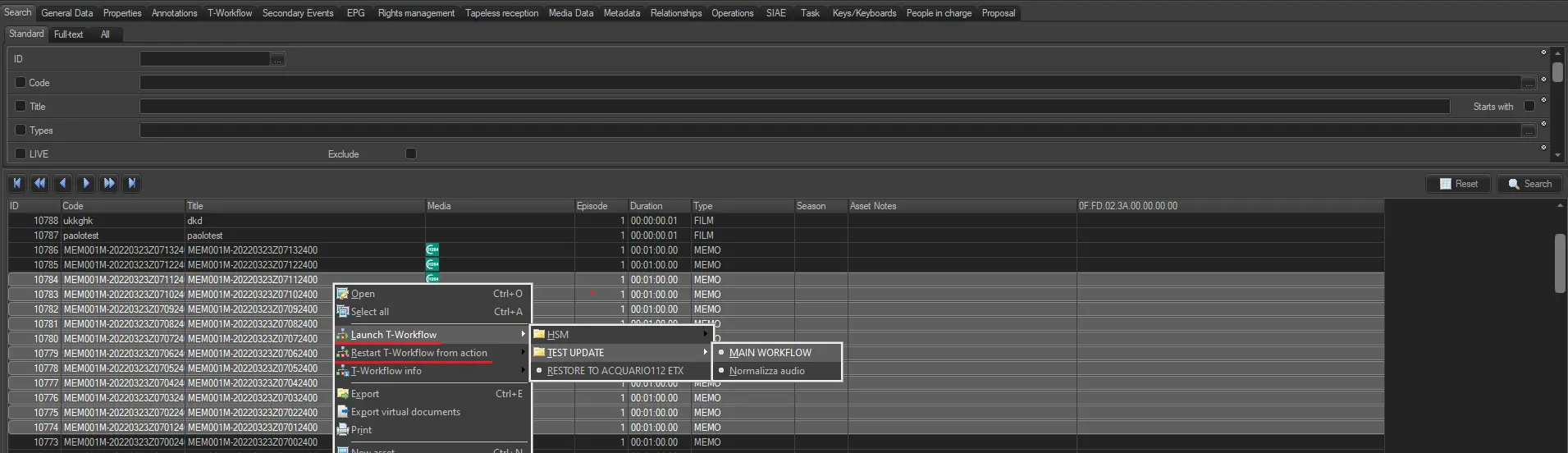1568x453 pixels.
Task: Click into the Title search field
Action: point(793,107)
